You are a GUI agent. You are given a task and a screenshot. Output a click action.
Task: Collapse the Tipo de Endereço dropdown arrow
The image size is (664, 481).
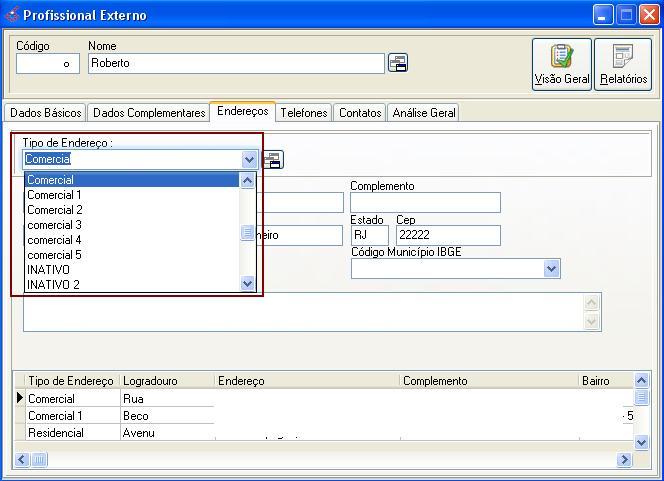[x=250, y=159]
